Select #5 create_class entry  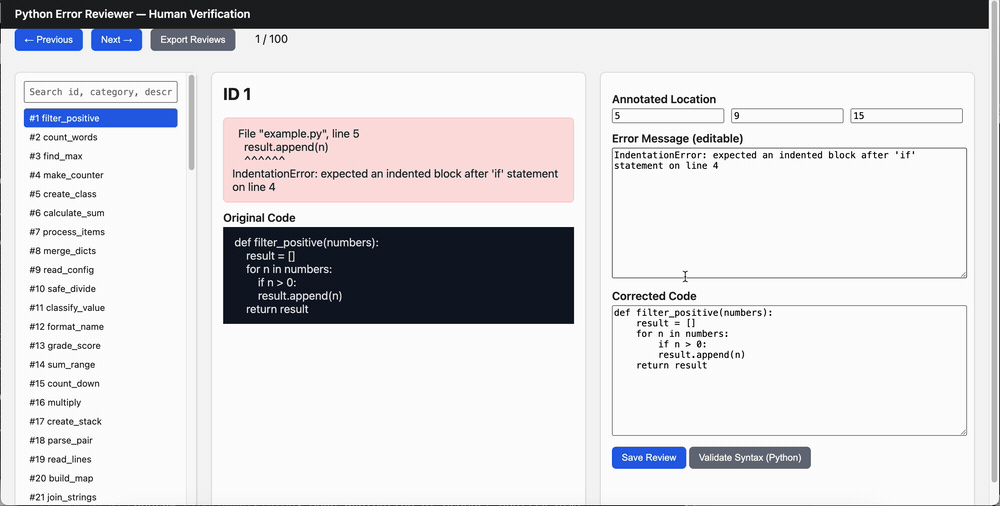[x=101, y=194]
